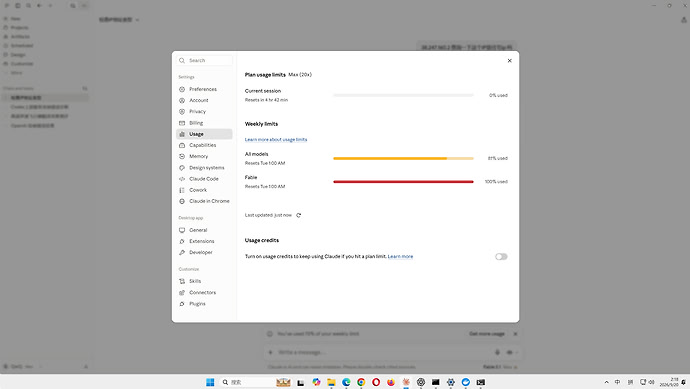Click the Claude Code icon
The width and height of the screenshot is (690, 389).
click(x=182, y=179)
